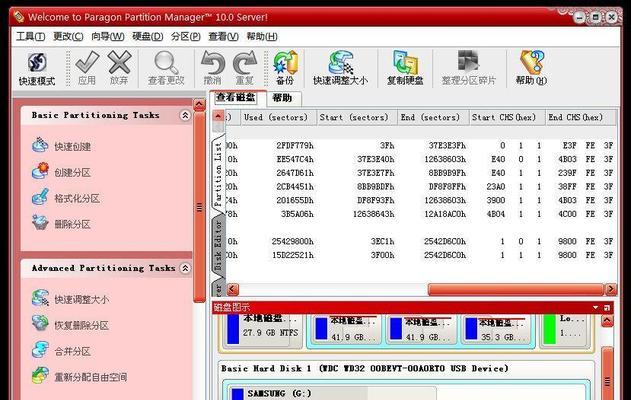Screen dimensions: 631x400
Task: Open the 硬盘(D) menu
Action: [x=148, y=37]
